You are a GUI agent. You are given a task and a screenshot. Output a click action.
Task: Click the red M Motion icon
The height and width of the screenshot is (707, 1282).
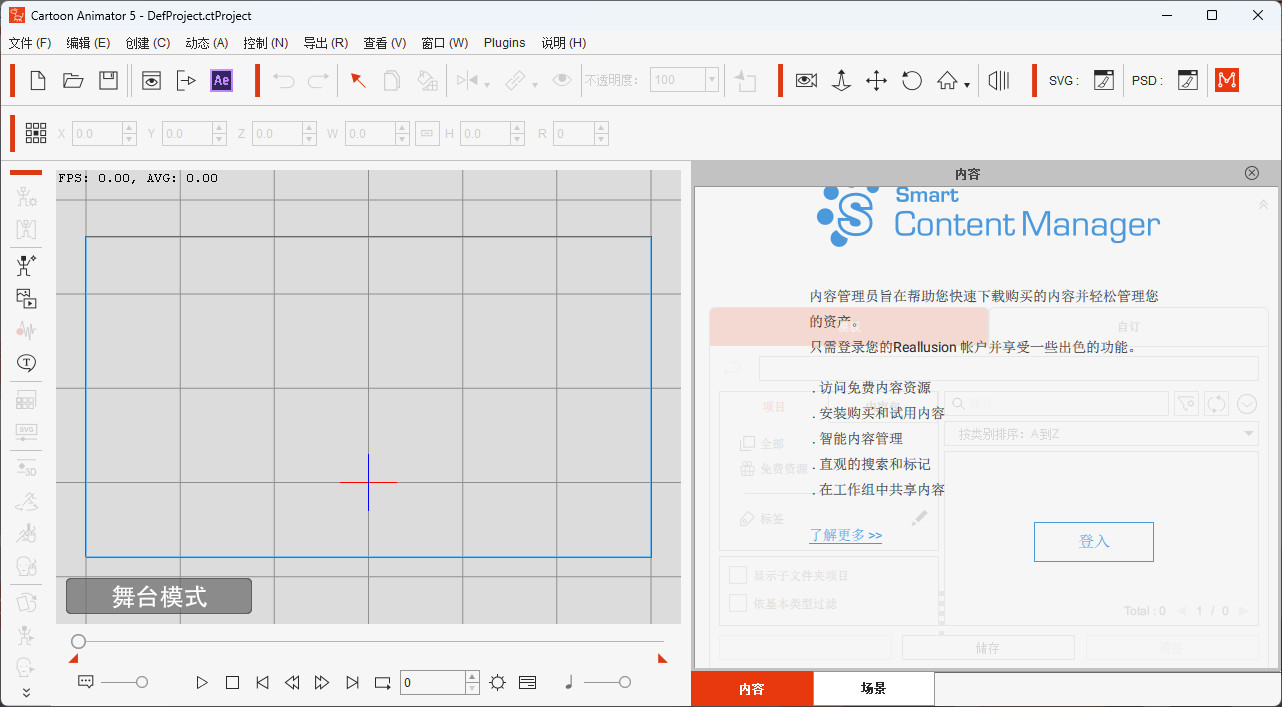coord(1227,81)
